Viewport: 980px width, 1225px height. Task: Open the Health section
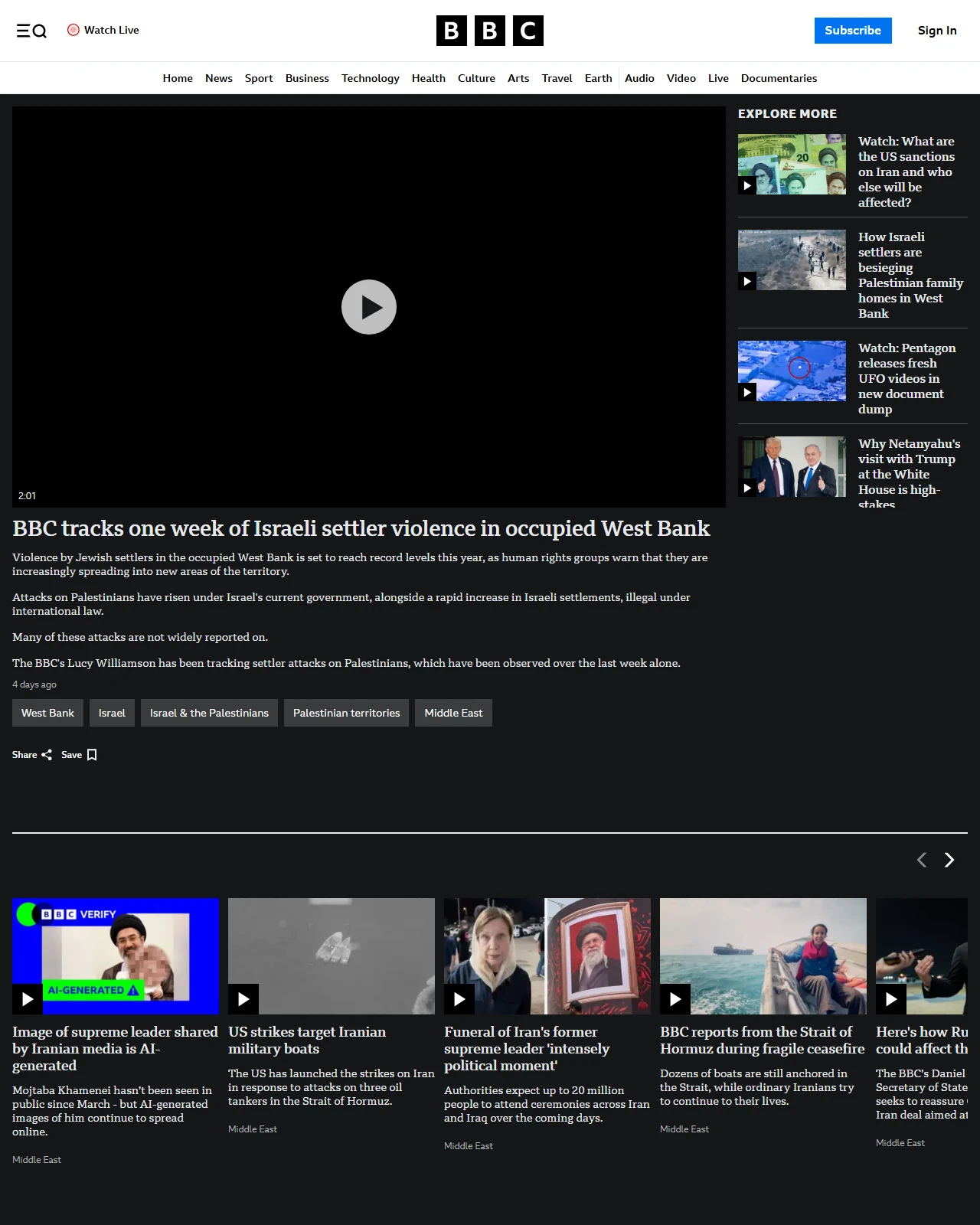coord(429,78)
